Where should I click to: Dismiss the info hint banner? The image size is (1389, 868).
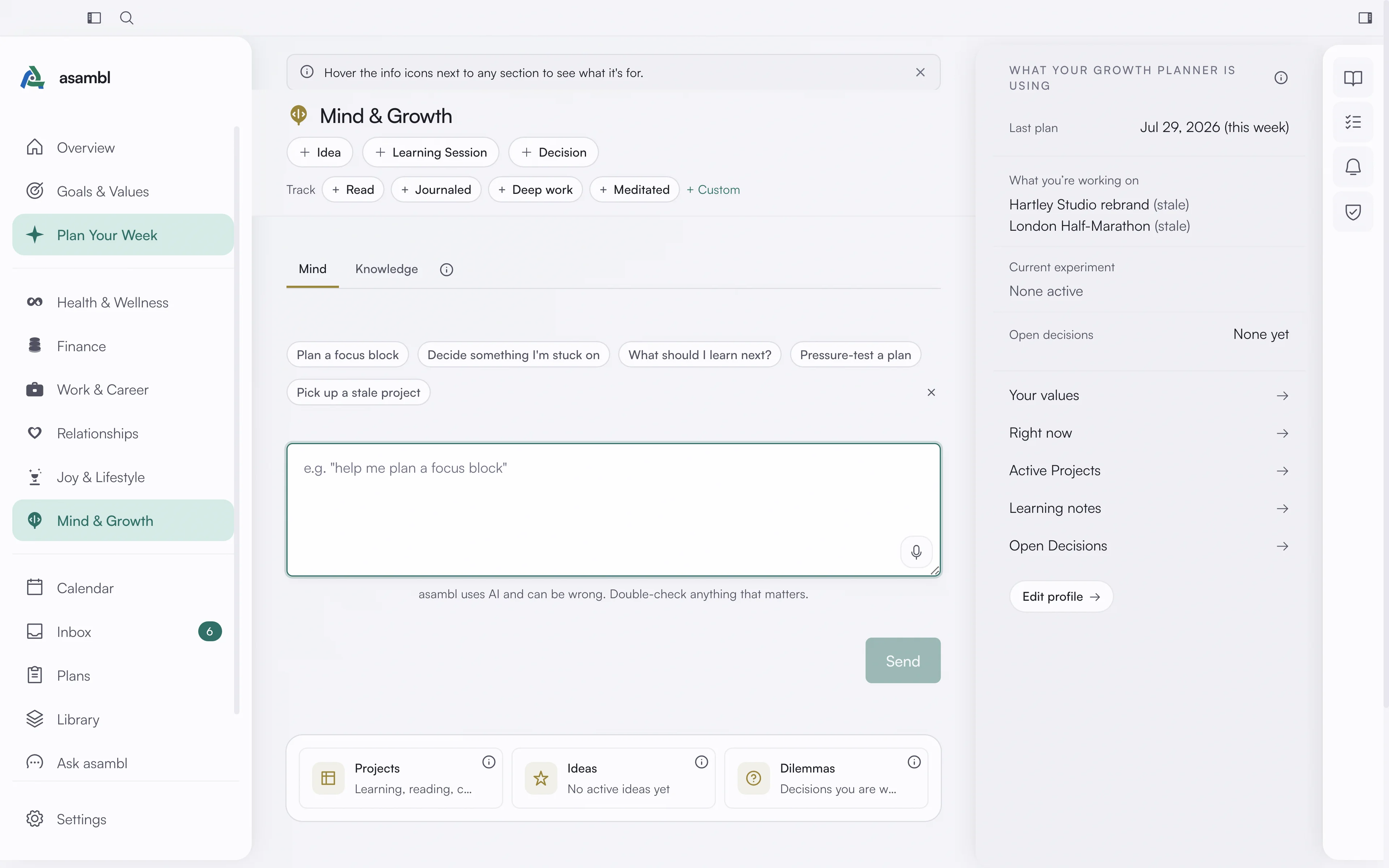[x=920, y=72]
